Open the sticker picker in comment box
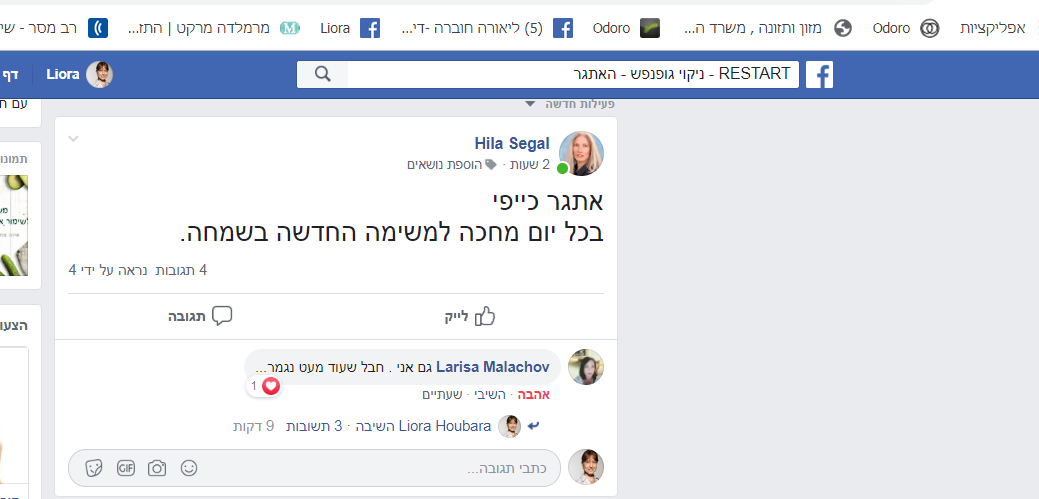This screenshot has height=499, width=1039. point(94,469)
